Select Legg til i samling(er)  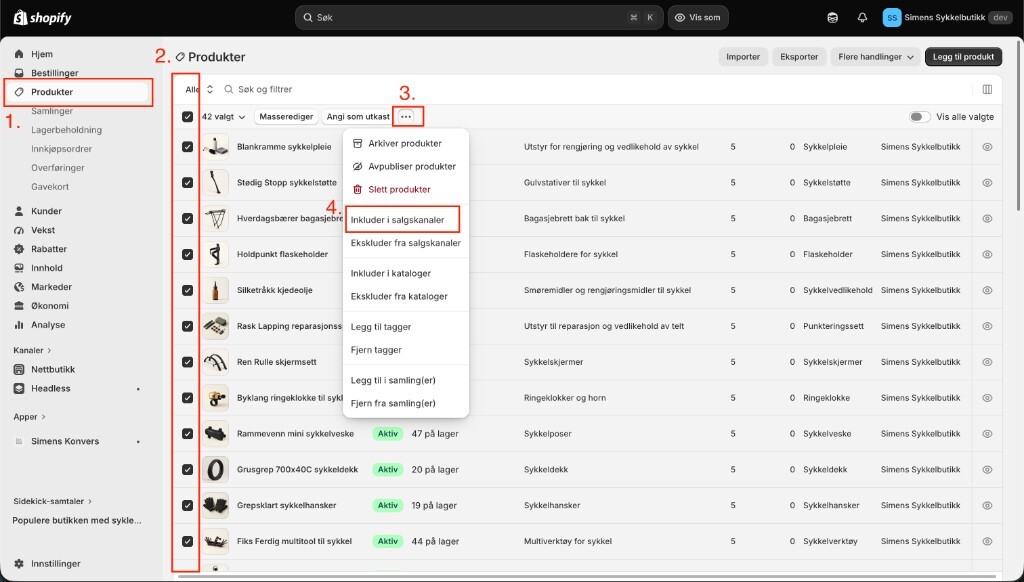(406, 380)
